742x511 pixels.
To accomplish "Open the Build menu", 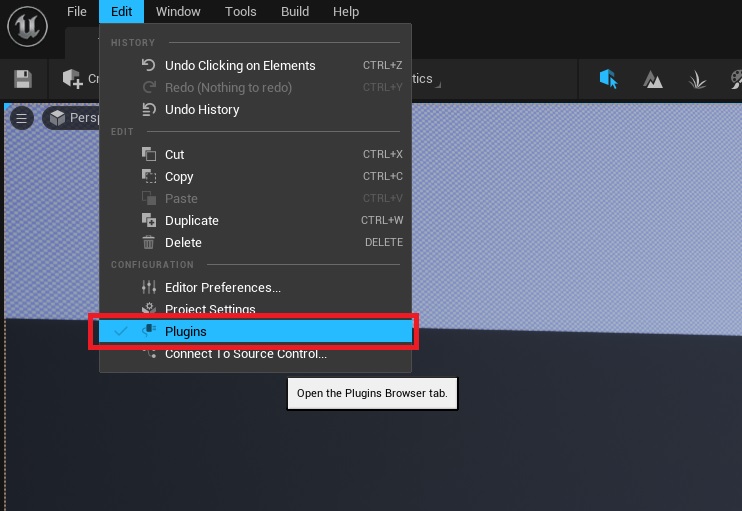I will click(x=294, y=12).
